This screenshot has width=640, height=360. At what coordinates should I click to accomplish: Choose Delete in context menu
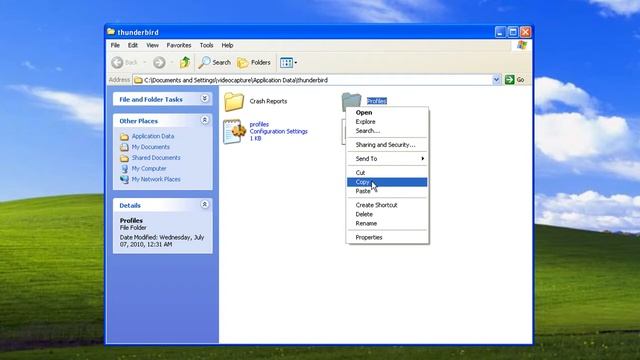[387, 214]
